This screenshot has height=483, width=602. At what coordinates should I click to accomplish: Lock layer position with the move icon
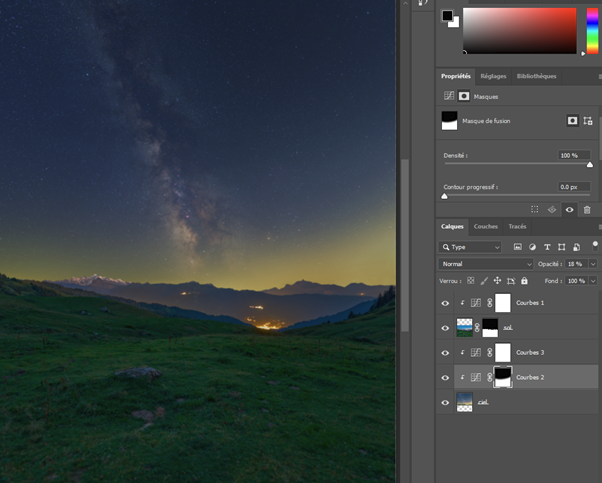pyautogui.click(x=497, y=281)
